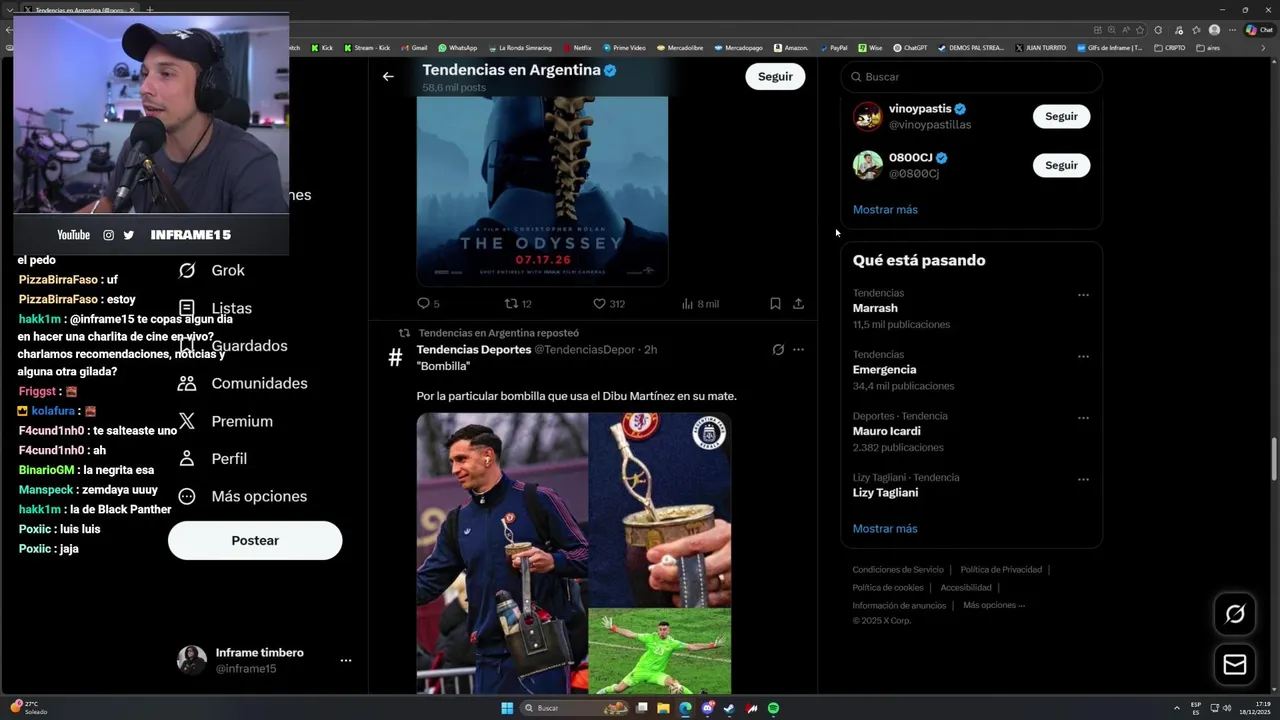This screenshot has width=1280, height=720.
Task: Open Accesibilidad footer link
Action: click(x=966, y=587)
